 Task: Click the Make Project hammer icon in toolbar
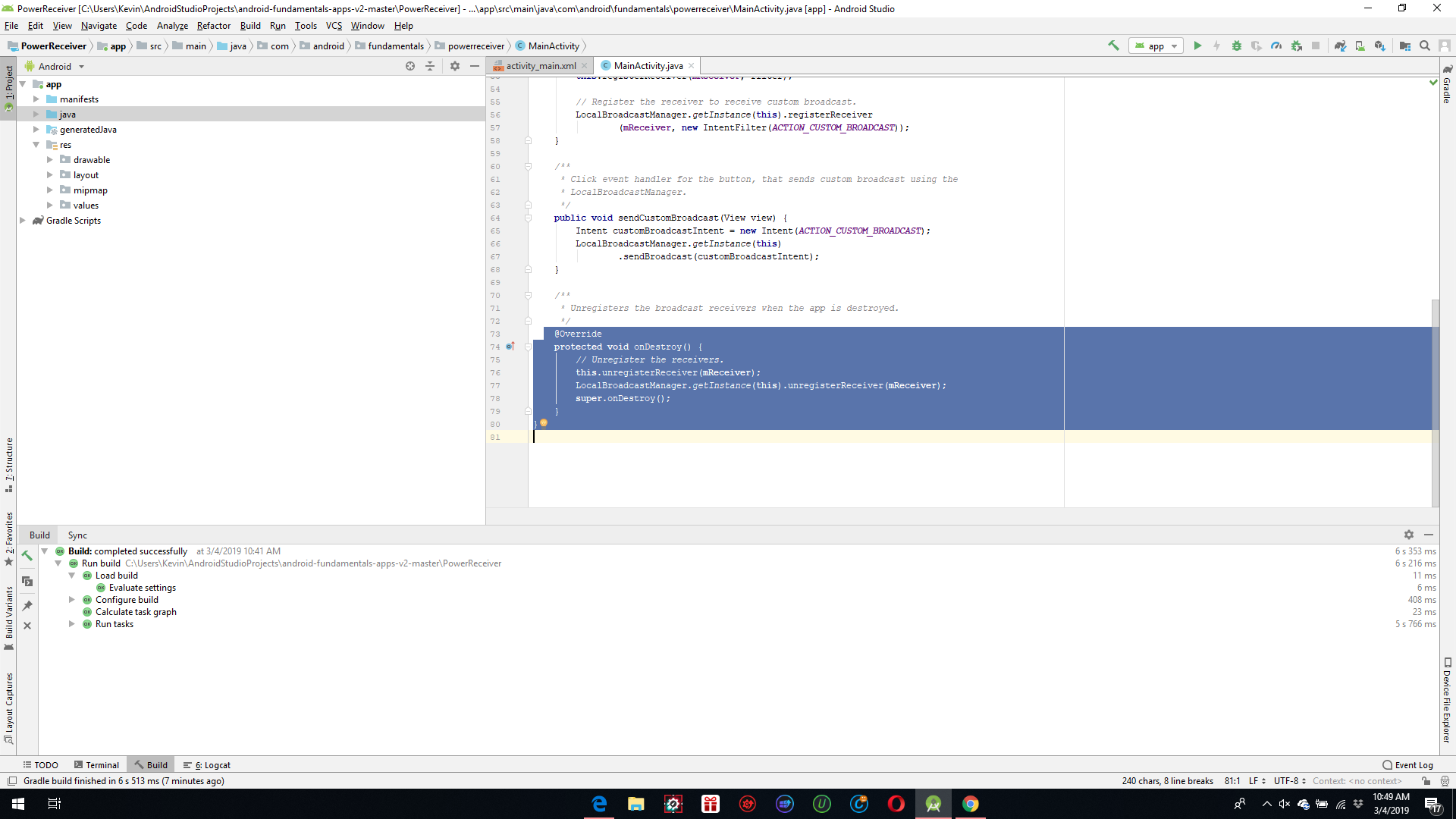[x=1113, y=45]
